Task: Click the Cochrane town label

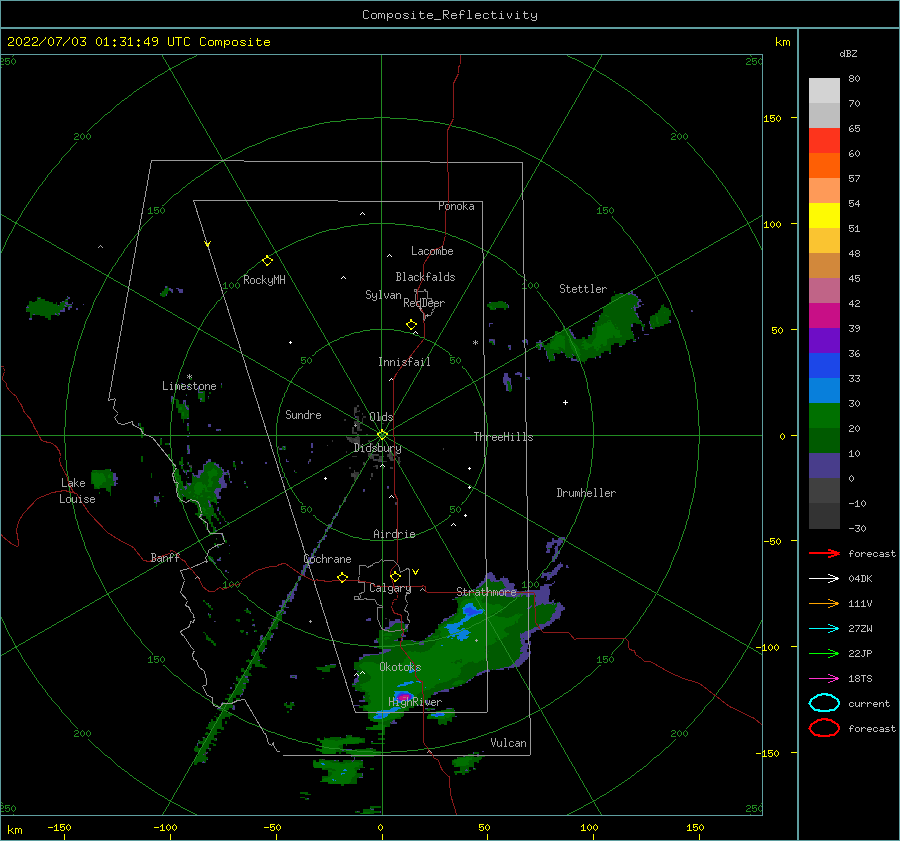Action: point(327,559)
